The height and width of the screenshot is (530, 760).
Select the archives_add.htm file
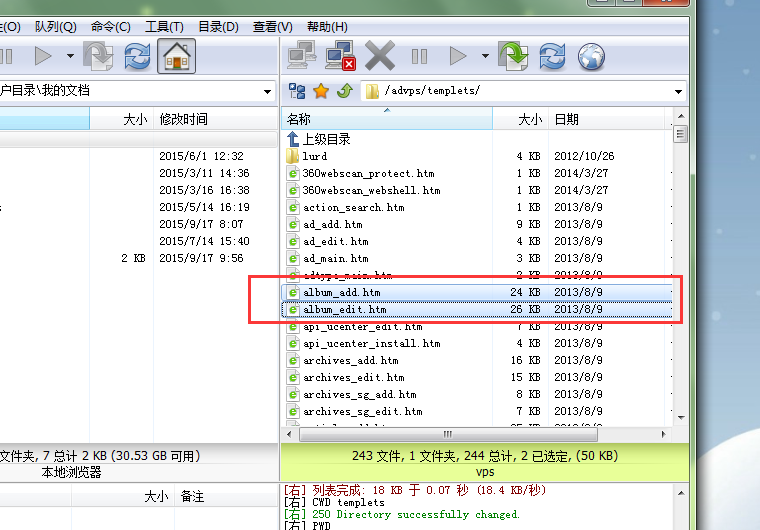350,360
